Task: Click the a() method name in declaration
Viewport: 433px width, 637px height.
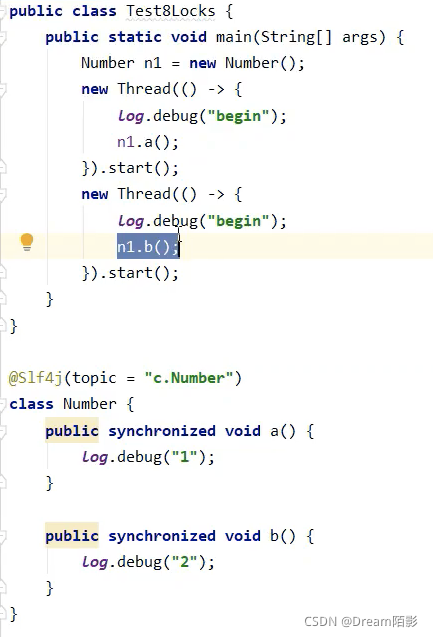Action: pos(283,431)
